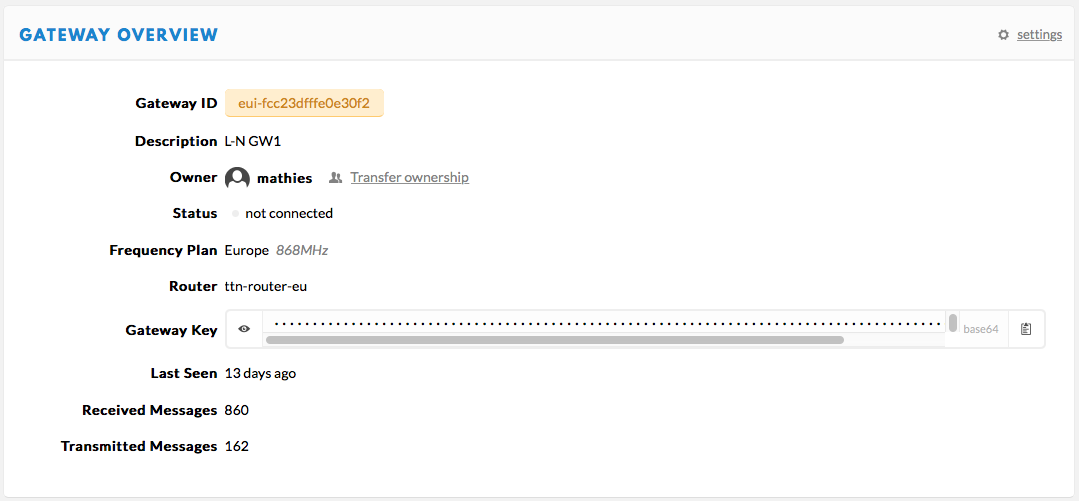Click the gateway key hidden dots field
This screenshot has width=1079, height=501.
tap(604, 322)
